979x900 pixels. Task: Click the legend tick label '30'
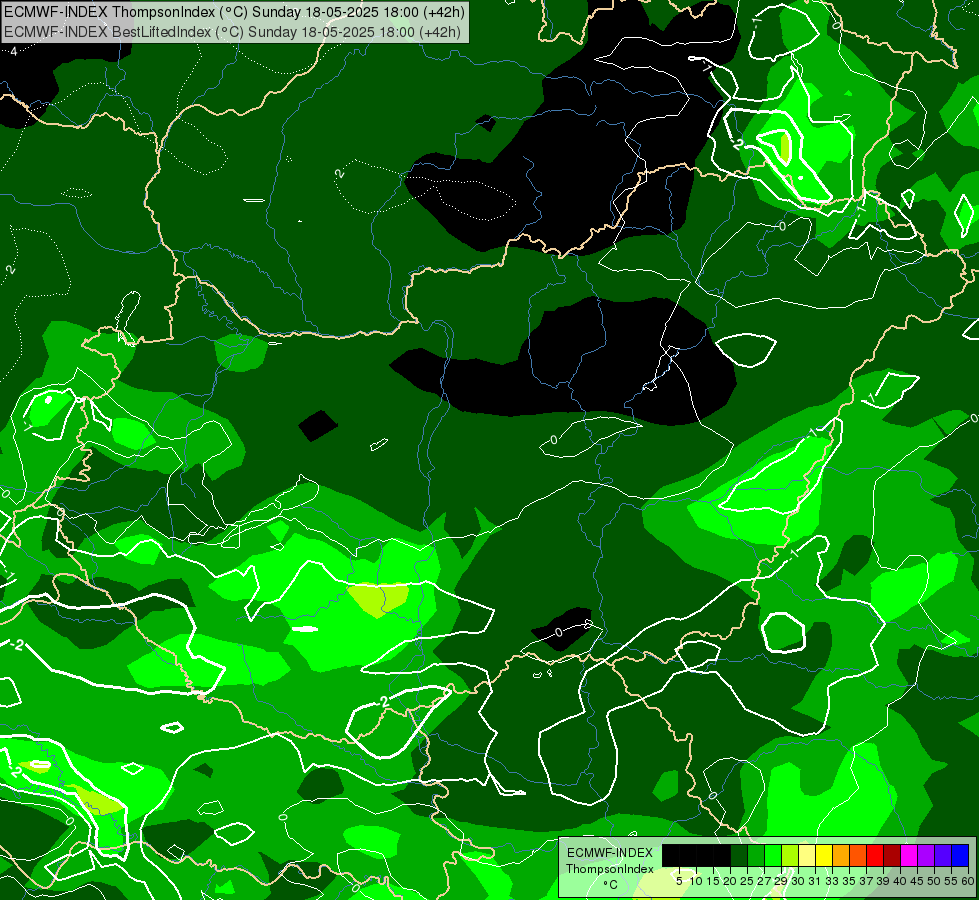(x=798, y=881)
